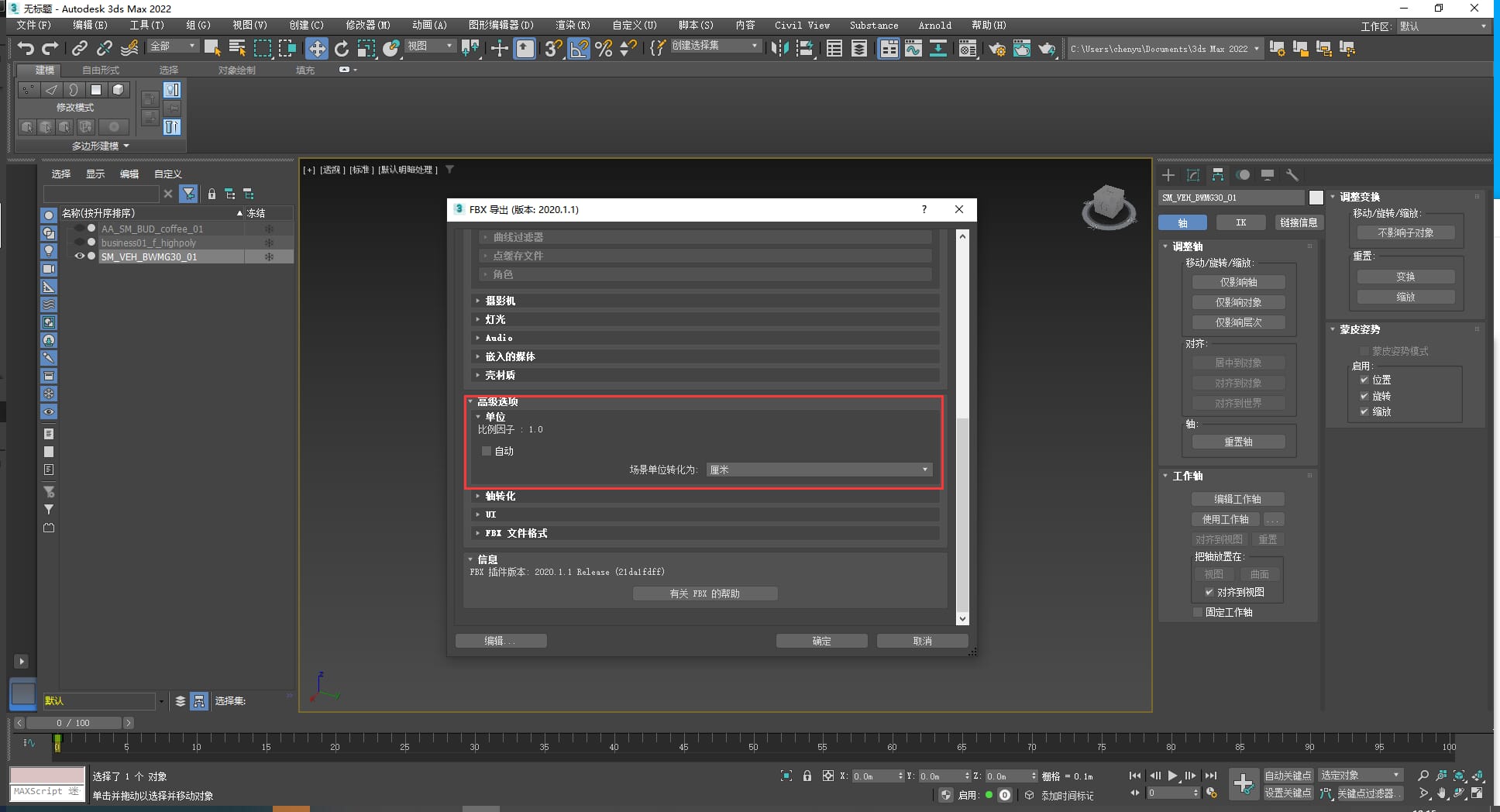
Task: Click 确定 in FBX export dialog
Action: click(821, 641)
